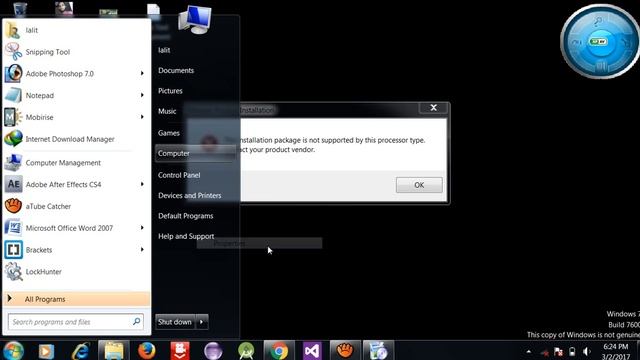
Task: Click the battery power tray icon
Action: (572, 351)
